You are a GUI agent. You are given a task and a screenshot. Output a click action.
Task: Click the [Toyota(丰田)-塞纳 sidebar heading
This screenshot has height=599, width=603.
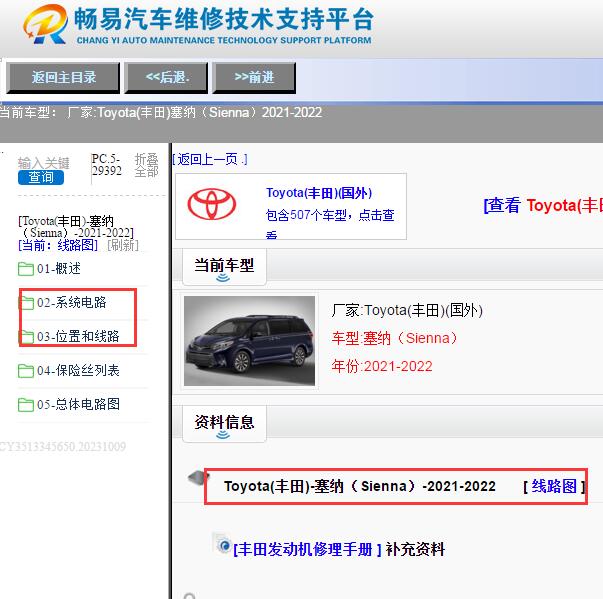click(x=76, y=227)
